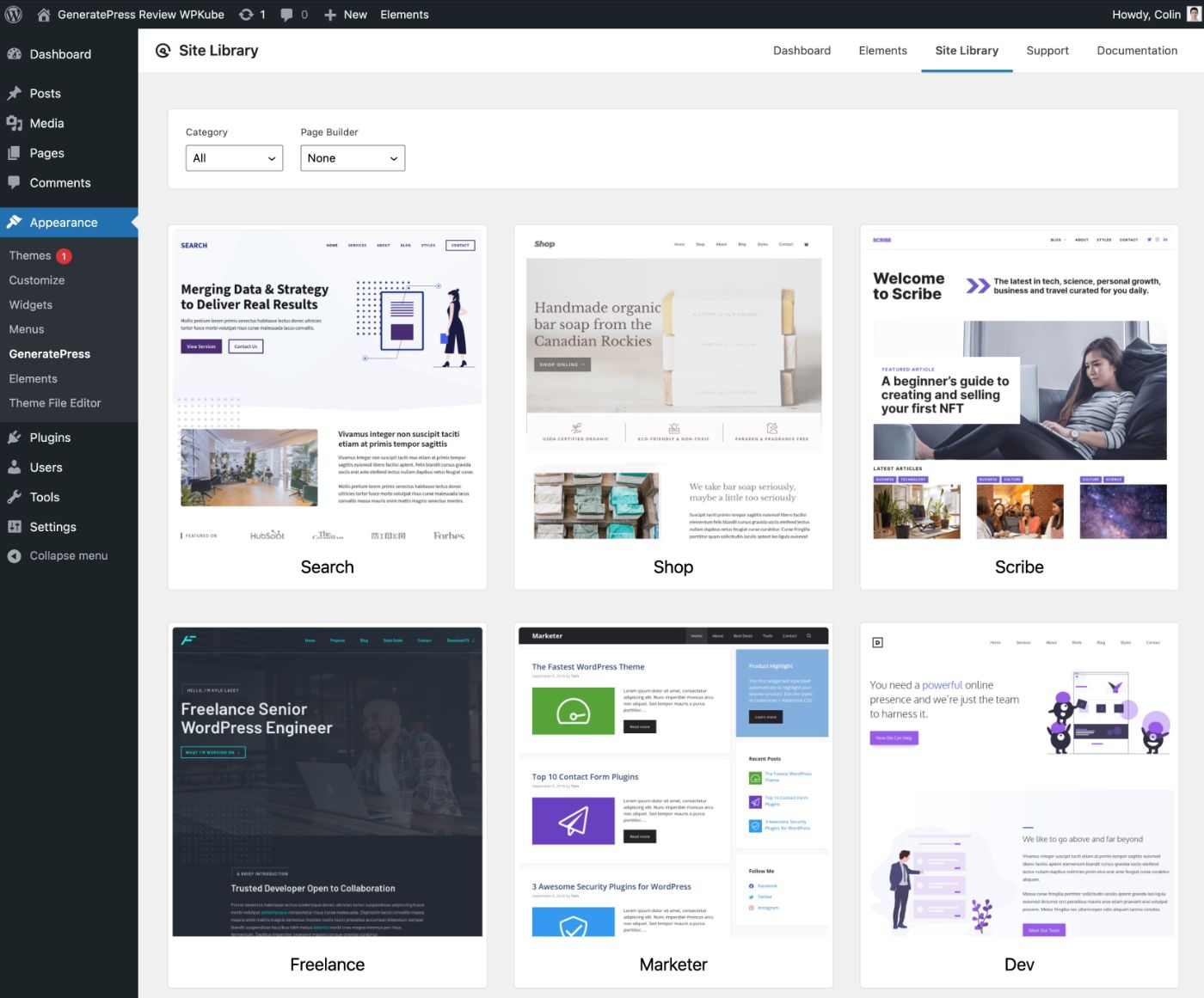Click the Site Library page heading
Image resolution: width=1204 pixels, height=998 pixels.
click(218, 51)
